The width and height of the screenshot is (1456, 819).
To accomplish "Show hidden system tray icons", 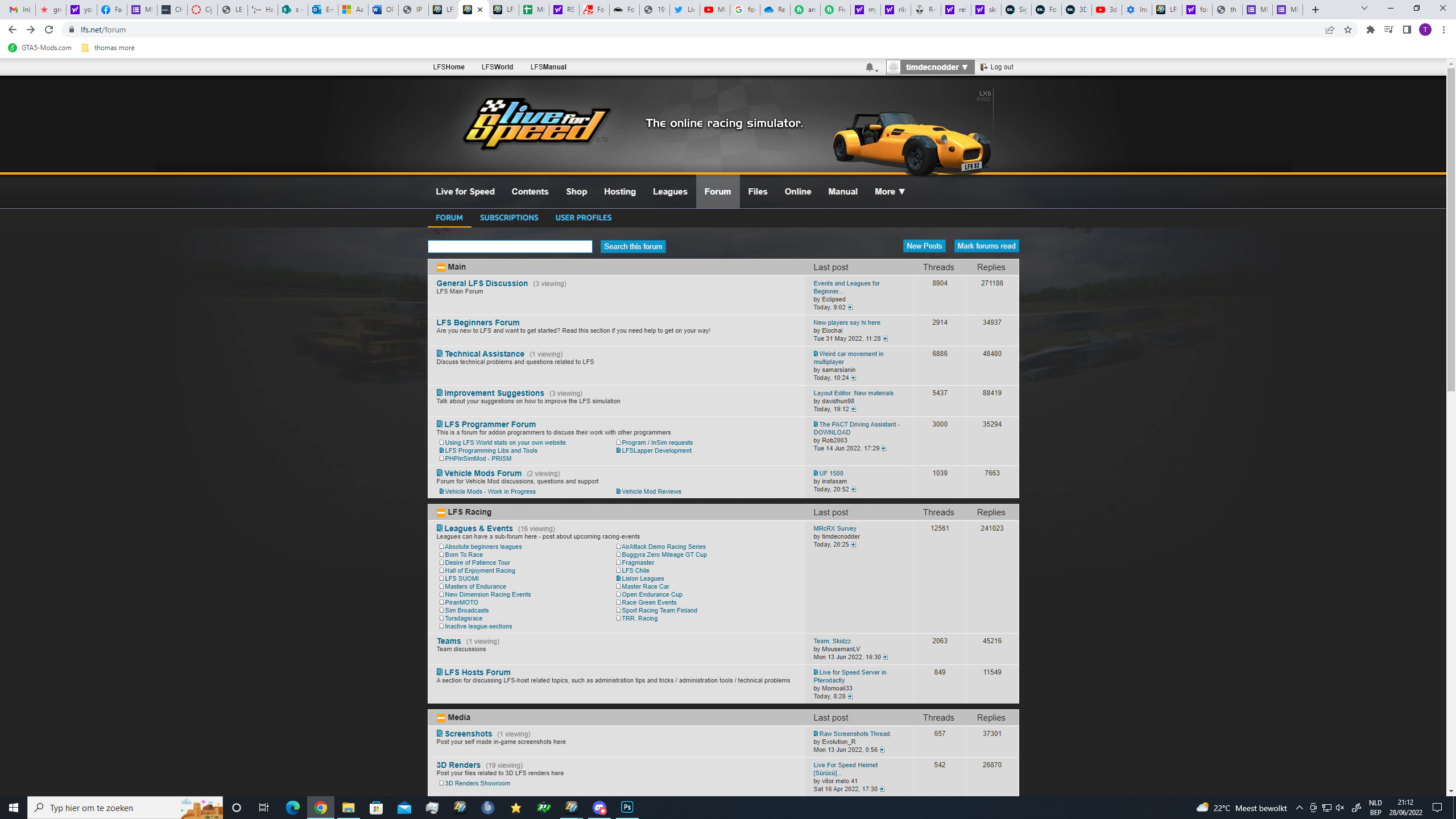I will pos(1299,808).
